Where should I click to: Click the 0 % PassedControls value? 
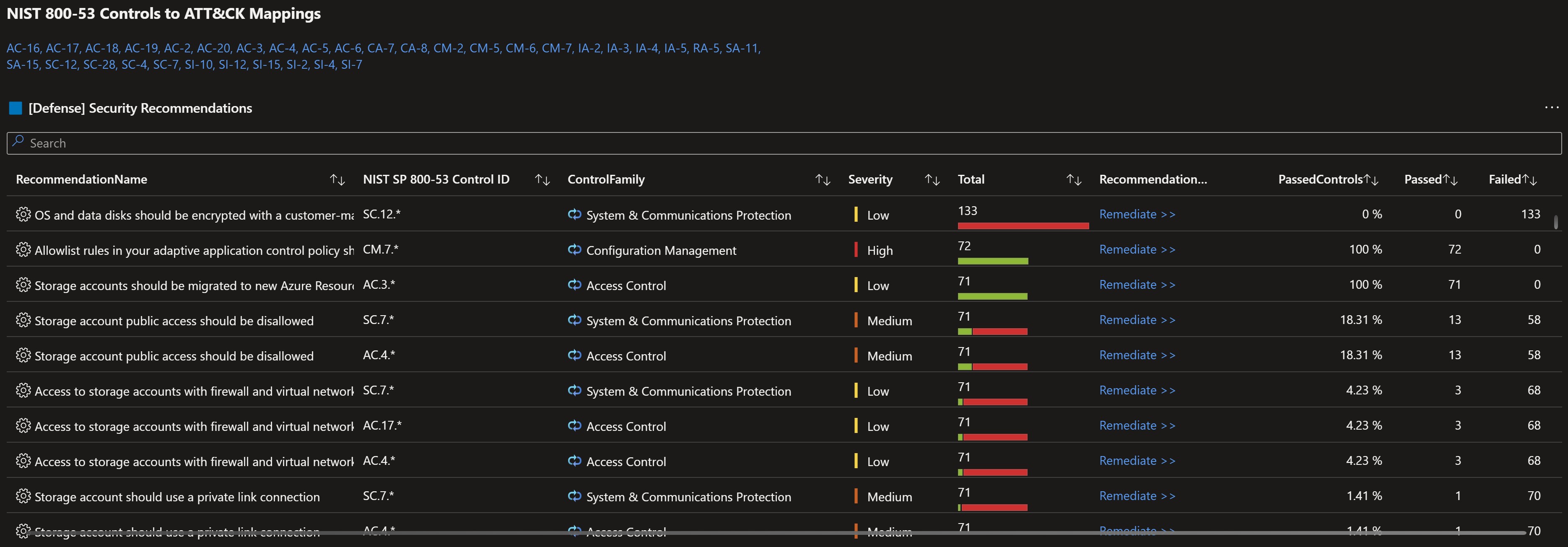pos(1372,214)
